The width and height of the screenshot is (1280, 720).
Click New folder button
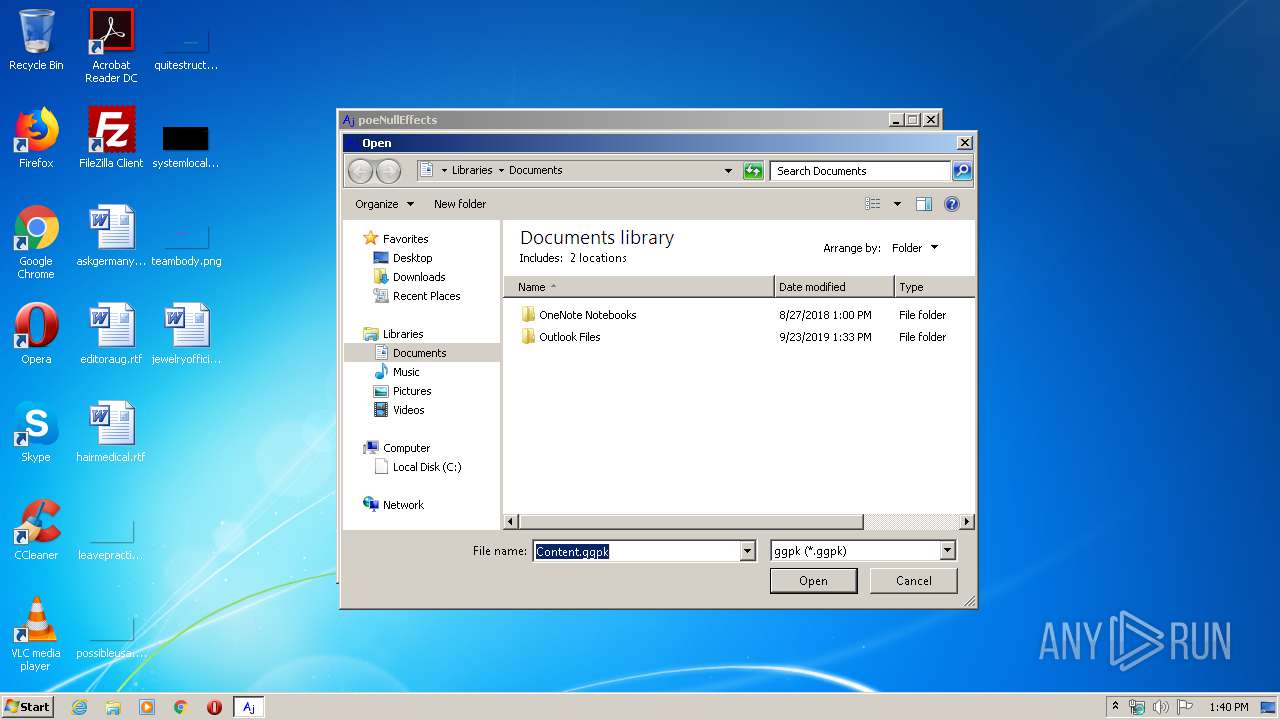(x=460, y=204)
